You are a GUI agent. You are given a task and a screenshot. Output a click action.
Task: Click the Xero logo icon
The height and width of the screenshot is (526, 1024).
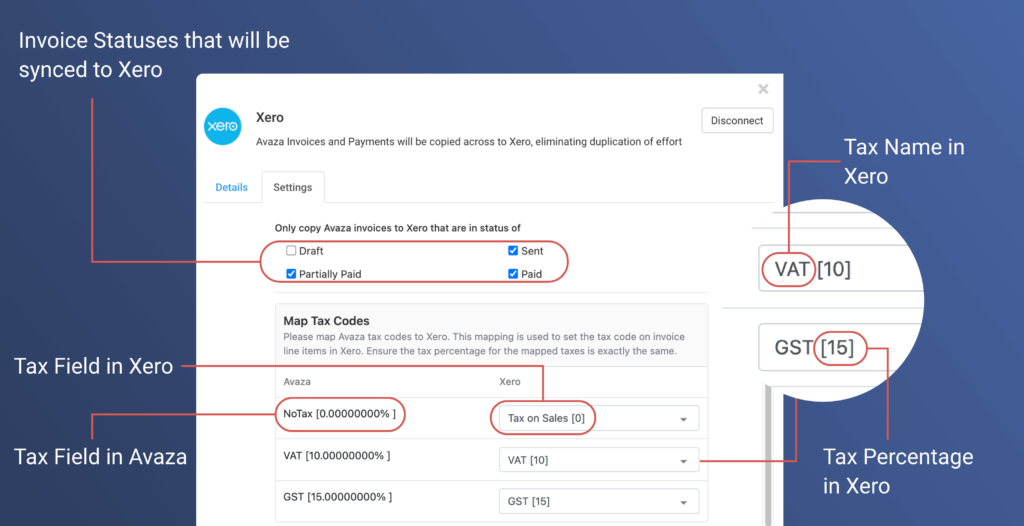pos(223,127)
